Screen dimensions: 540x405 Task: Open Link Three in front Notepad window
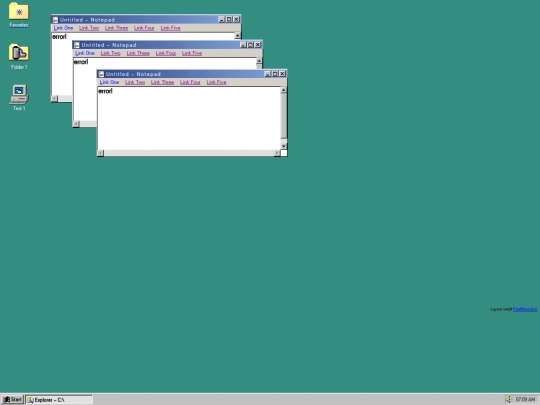[x=162, y=82]
